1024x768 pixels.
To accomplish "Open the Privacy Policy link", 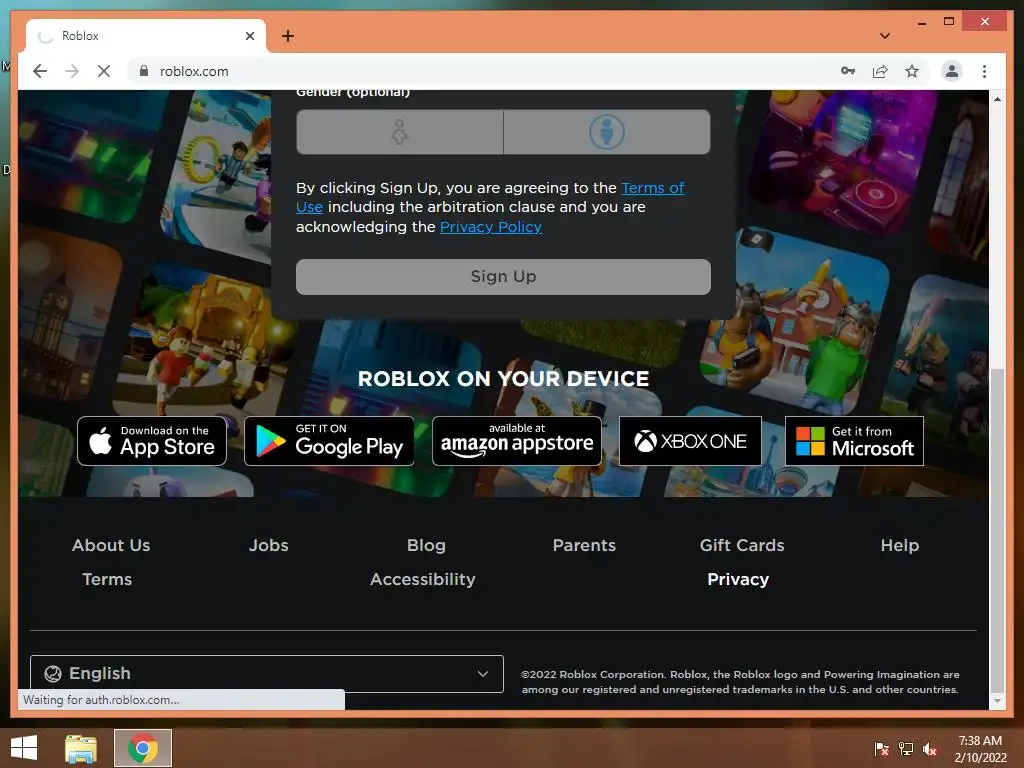I will pyautogui.click(x=490, y=227).
